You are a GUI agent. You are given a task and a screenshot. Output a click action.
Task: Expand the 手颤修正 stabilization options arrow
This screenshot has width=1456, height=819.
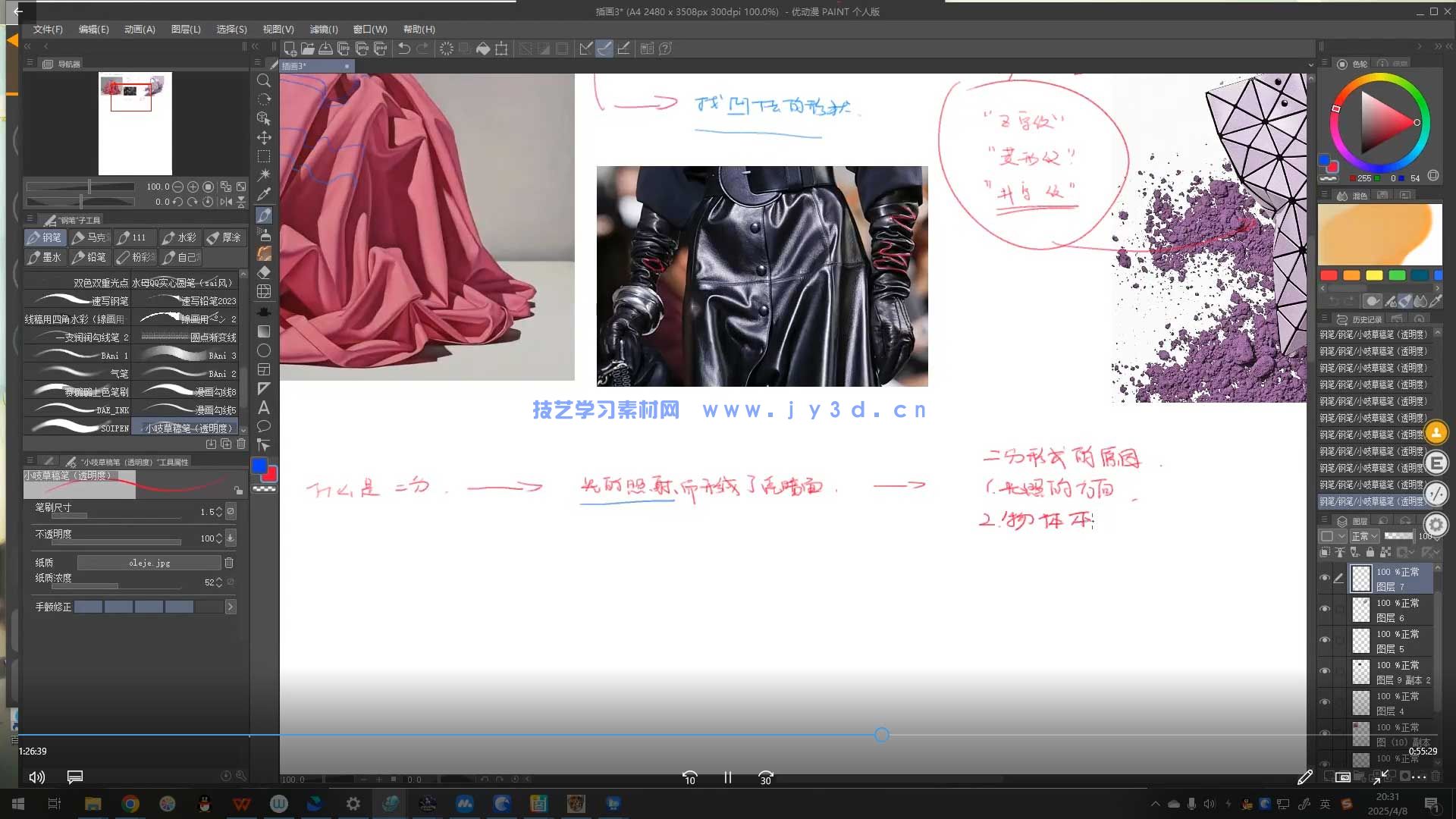pyautogui.click(x=230, y=606)
